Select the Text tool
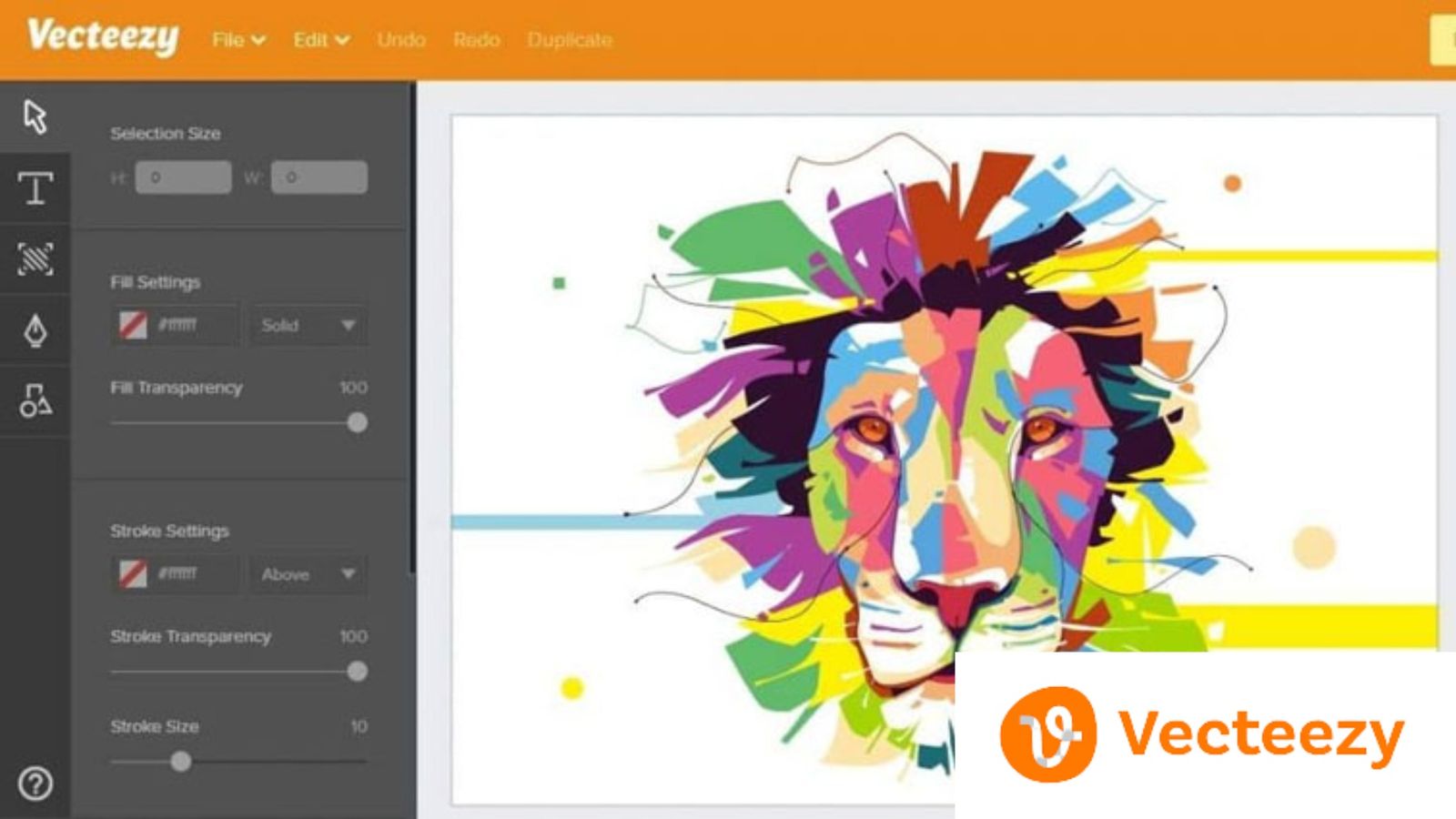 click(x=35, y=188)
